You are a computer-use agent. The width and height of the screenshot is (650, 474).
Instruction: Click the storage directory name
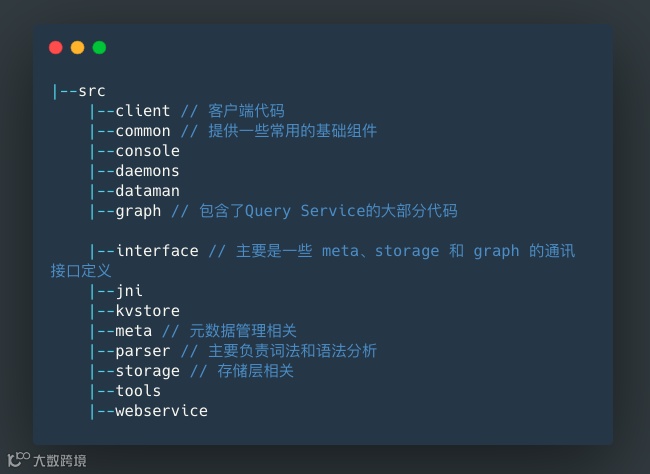click(147, 371)
